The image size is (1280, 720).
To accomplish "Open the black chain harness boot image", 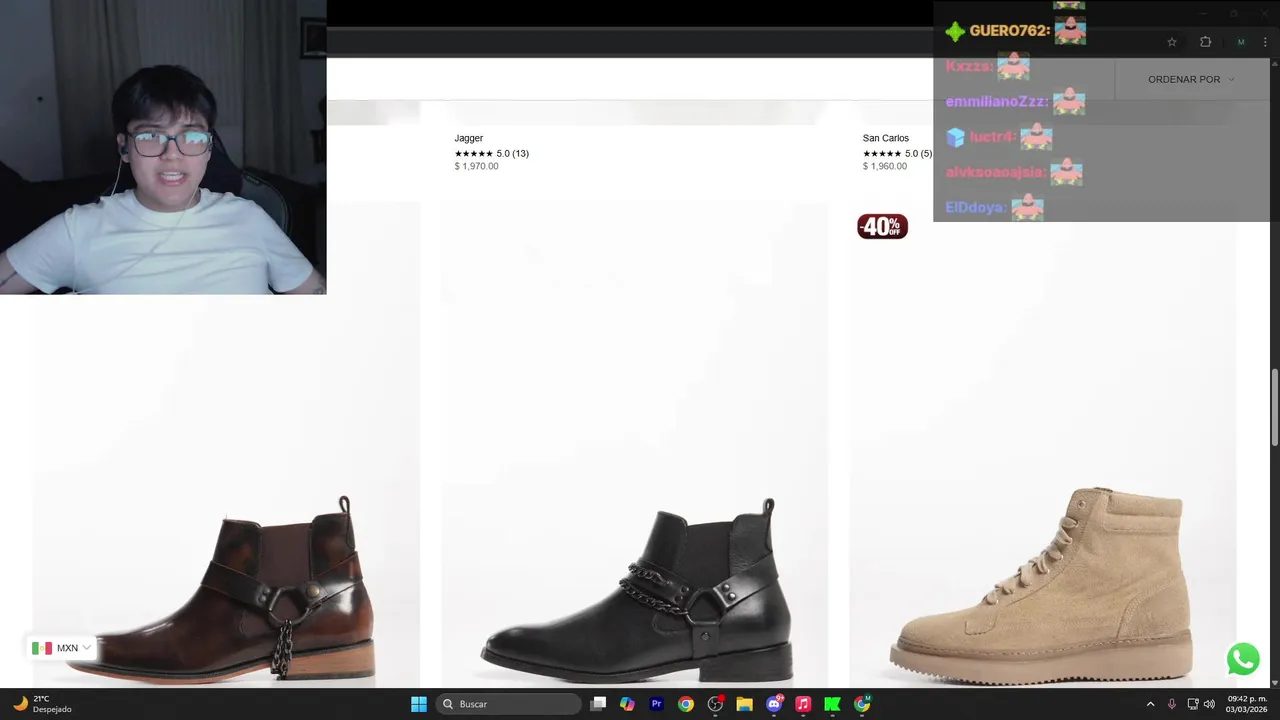I will pyautogui.click(x=634, y=445).
